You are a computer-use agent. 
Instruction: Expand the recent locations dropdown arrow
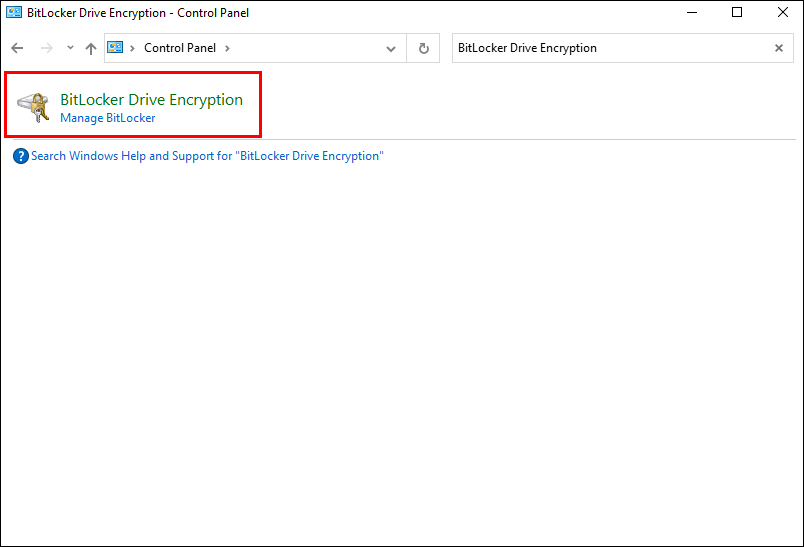[x=70, y=48]
